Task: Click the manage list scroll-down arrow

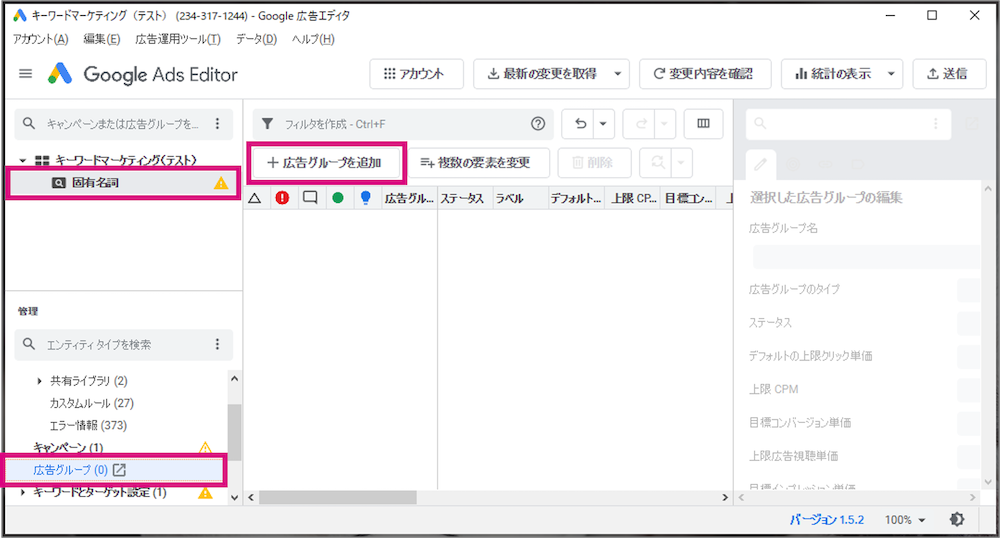Action: (x=234, y=498)
